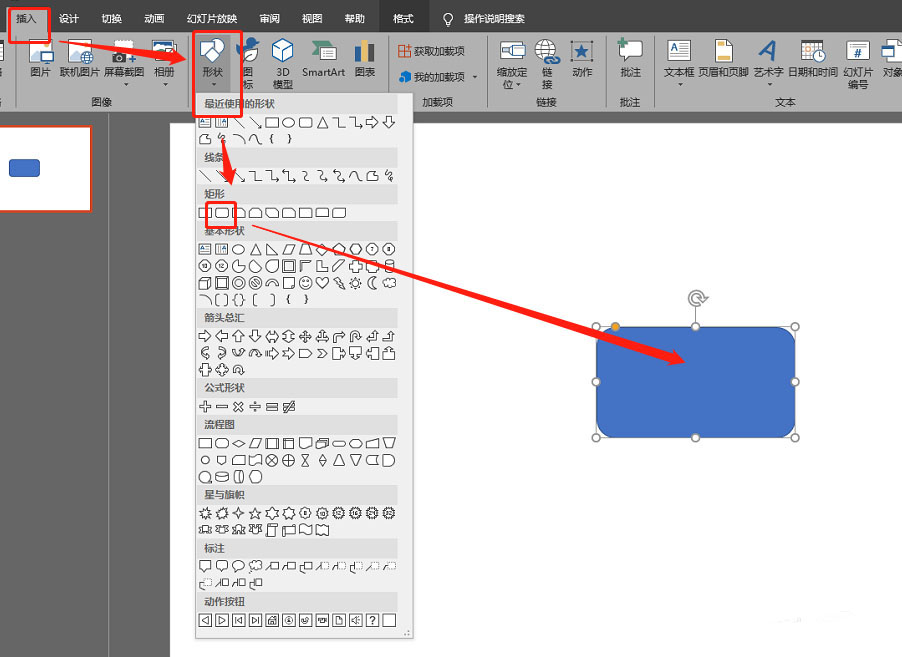
Task: Add a 批注 comment
Action: coord(630,58)
